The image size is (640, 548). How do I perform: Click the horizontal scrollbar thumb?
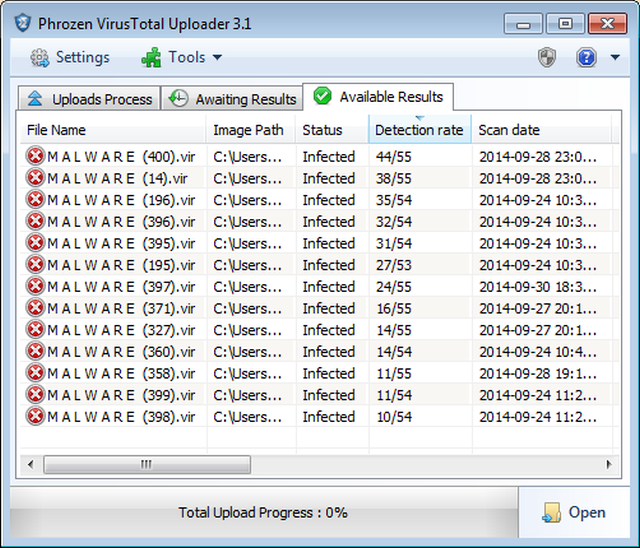pyautogui.click(x=147, y=464)
